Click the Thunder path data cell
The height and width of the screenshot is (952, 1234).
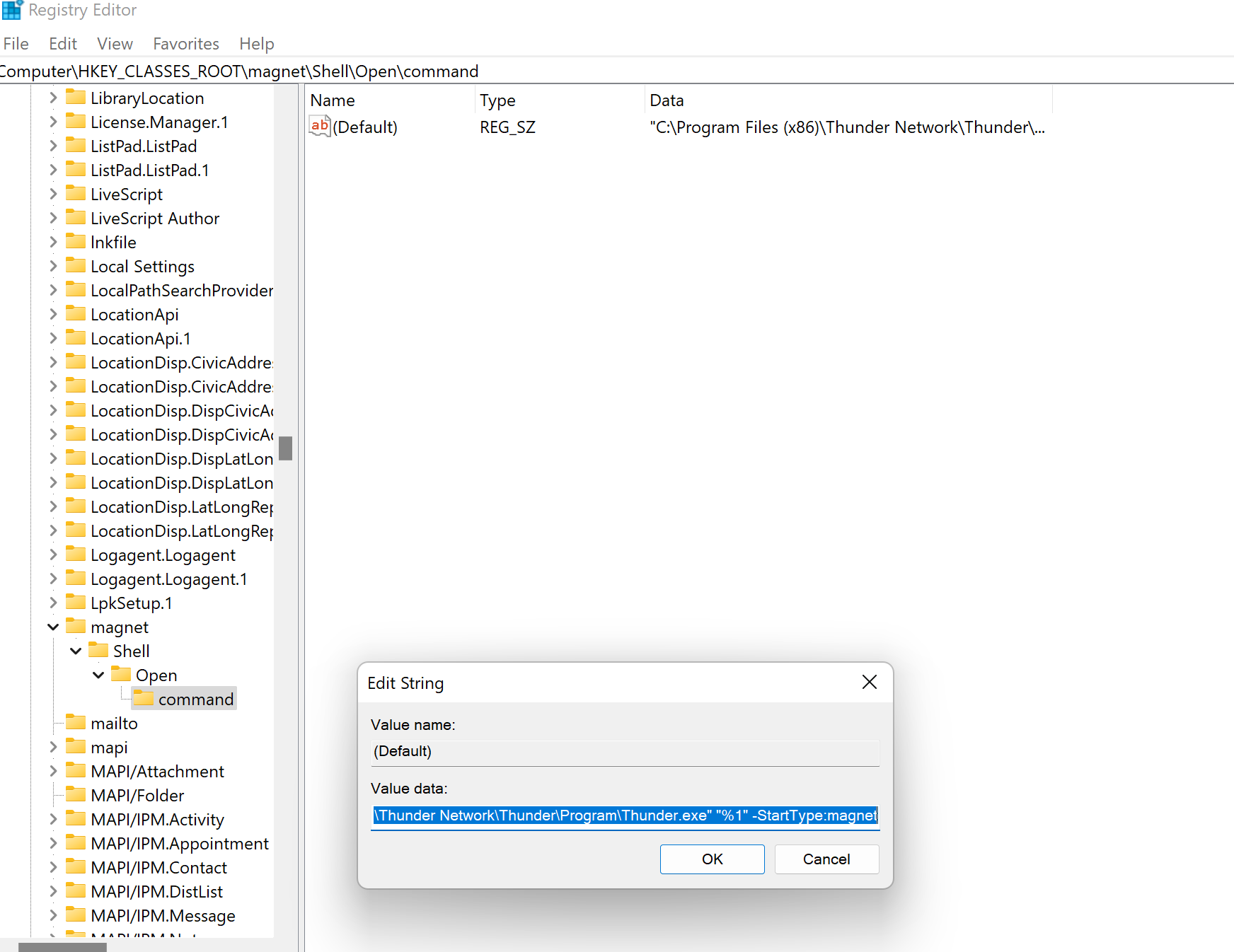coord(847,127)
